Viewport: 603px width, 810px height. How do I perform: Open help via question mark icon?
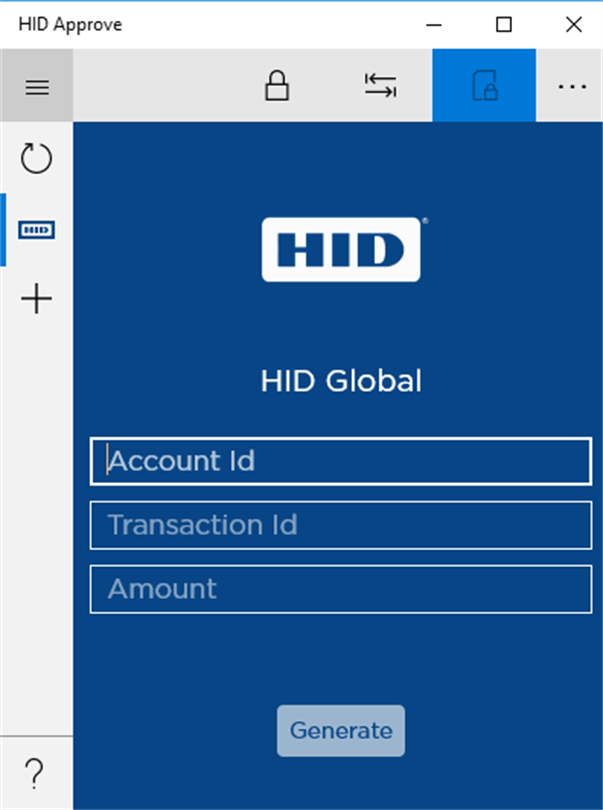coord(35,773)
